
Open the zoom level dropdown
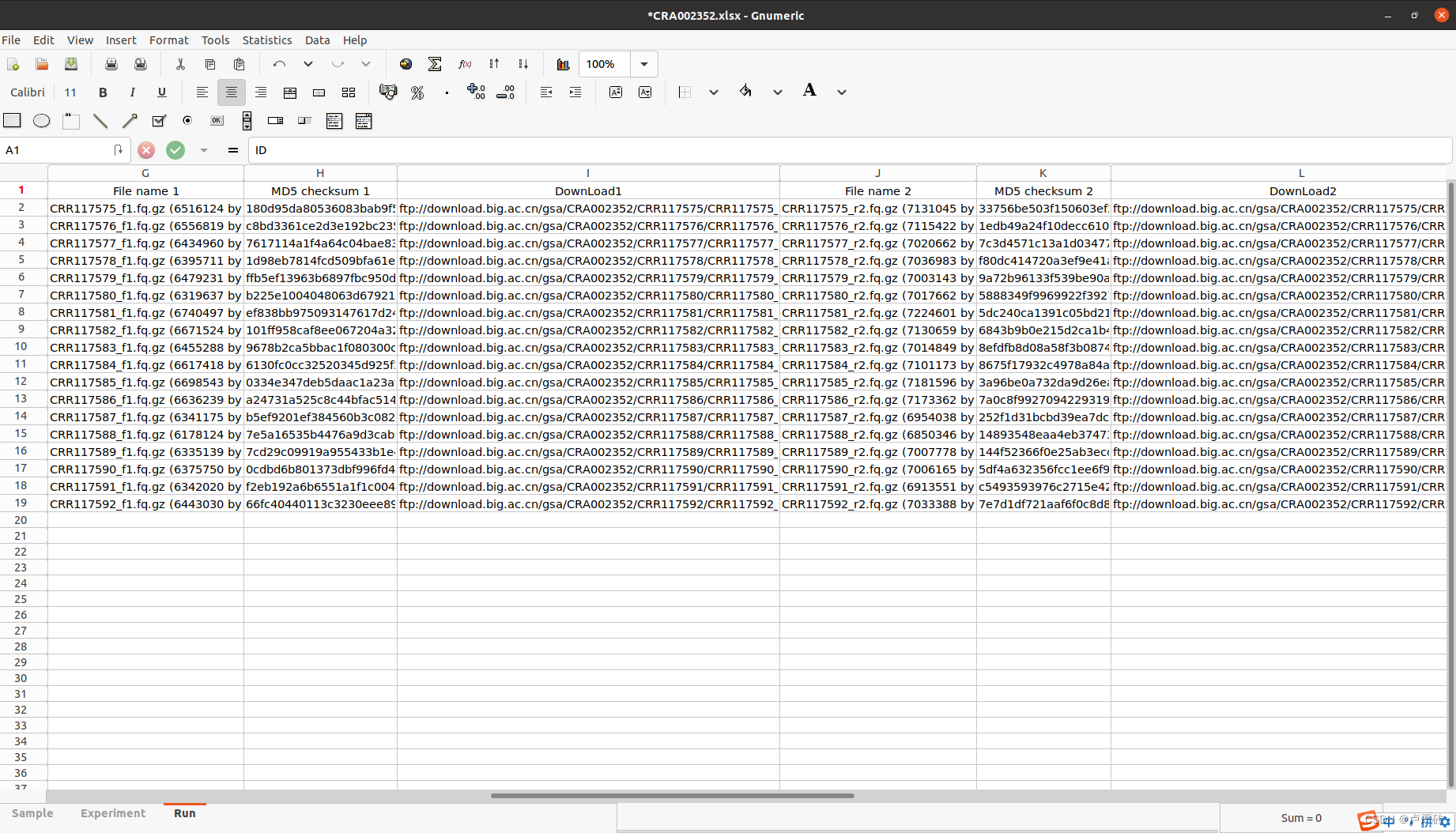point(644,64)
